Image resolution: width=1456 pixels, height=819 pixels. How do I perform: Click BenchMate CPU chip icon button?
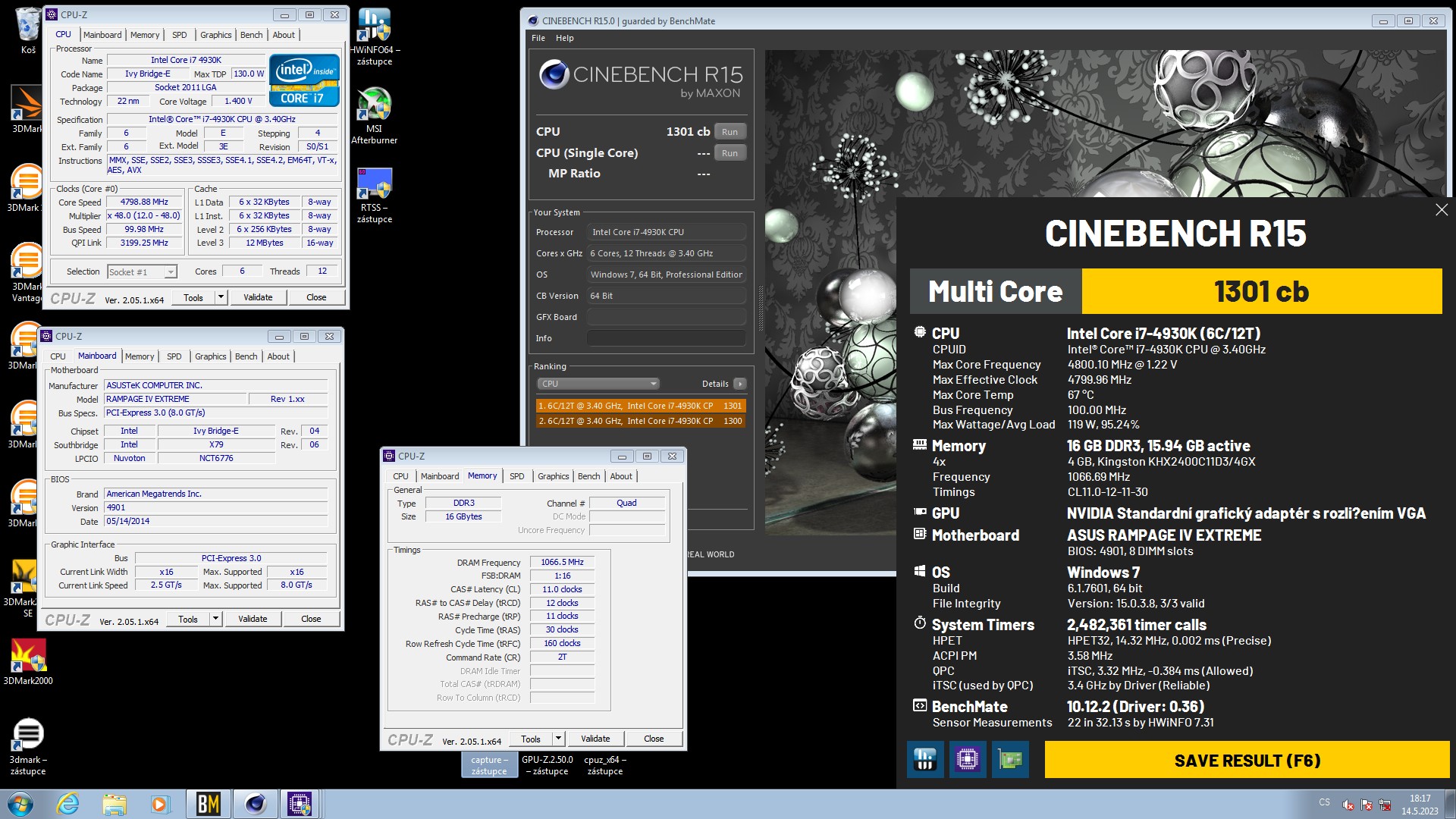[x=968, y=759]
